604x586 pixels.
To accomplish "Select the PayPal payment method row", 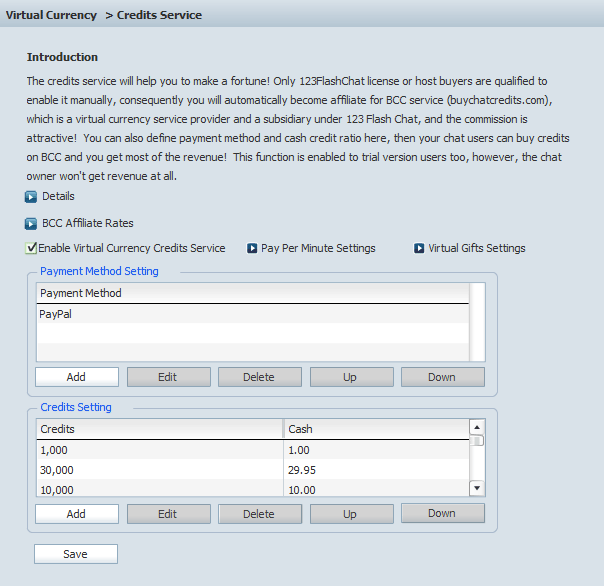I will (x=253, y=314).
